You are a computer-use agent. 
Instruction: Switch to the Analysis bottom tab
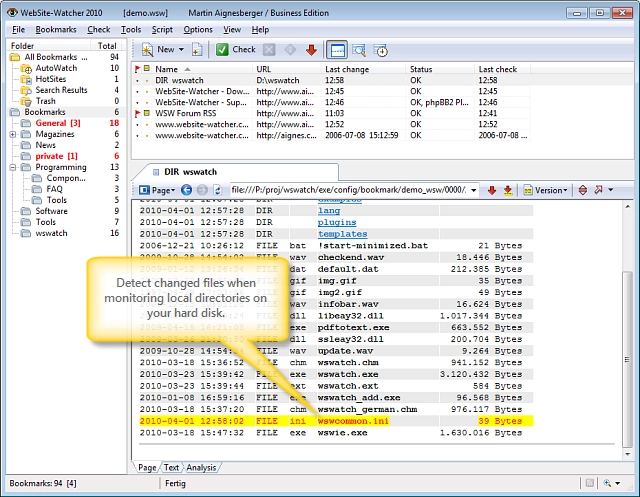pos(201,468)
